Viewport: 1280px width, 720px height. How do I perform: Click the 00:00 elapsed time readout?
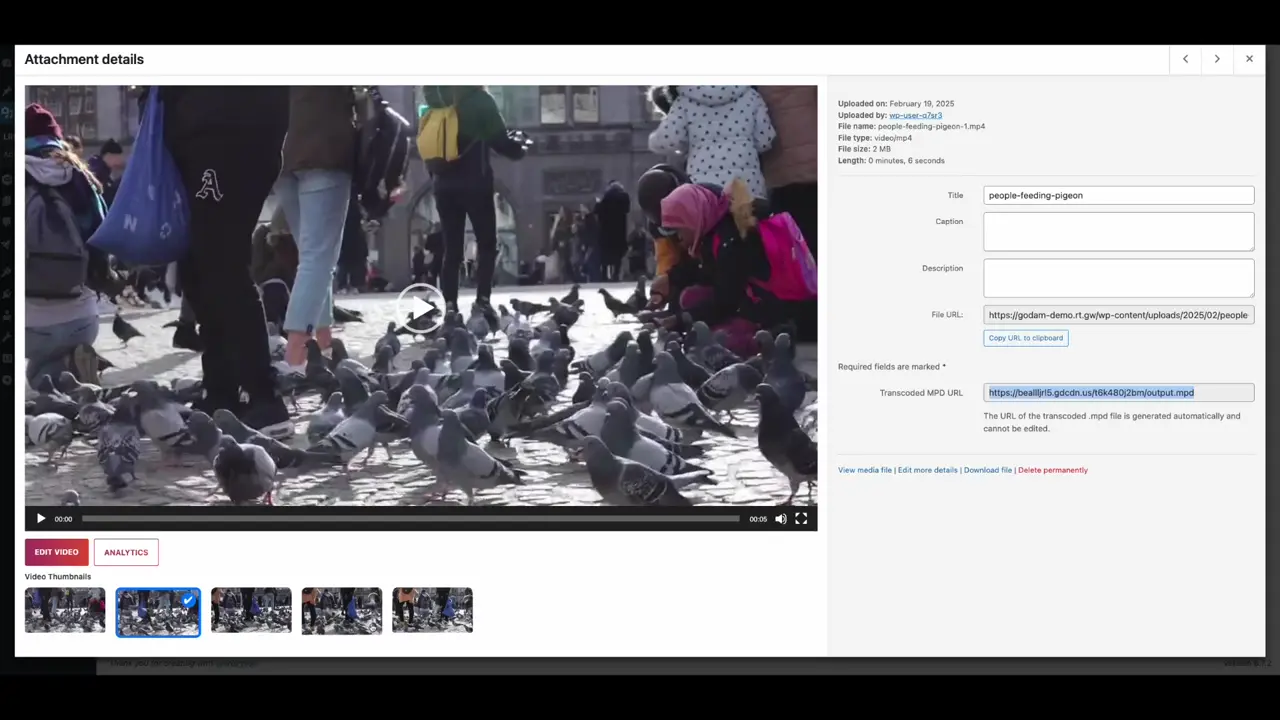click(63, 519)
